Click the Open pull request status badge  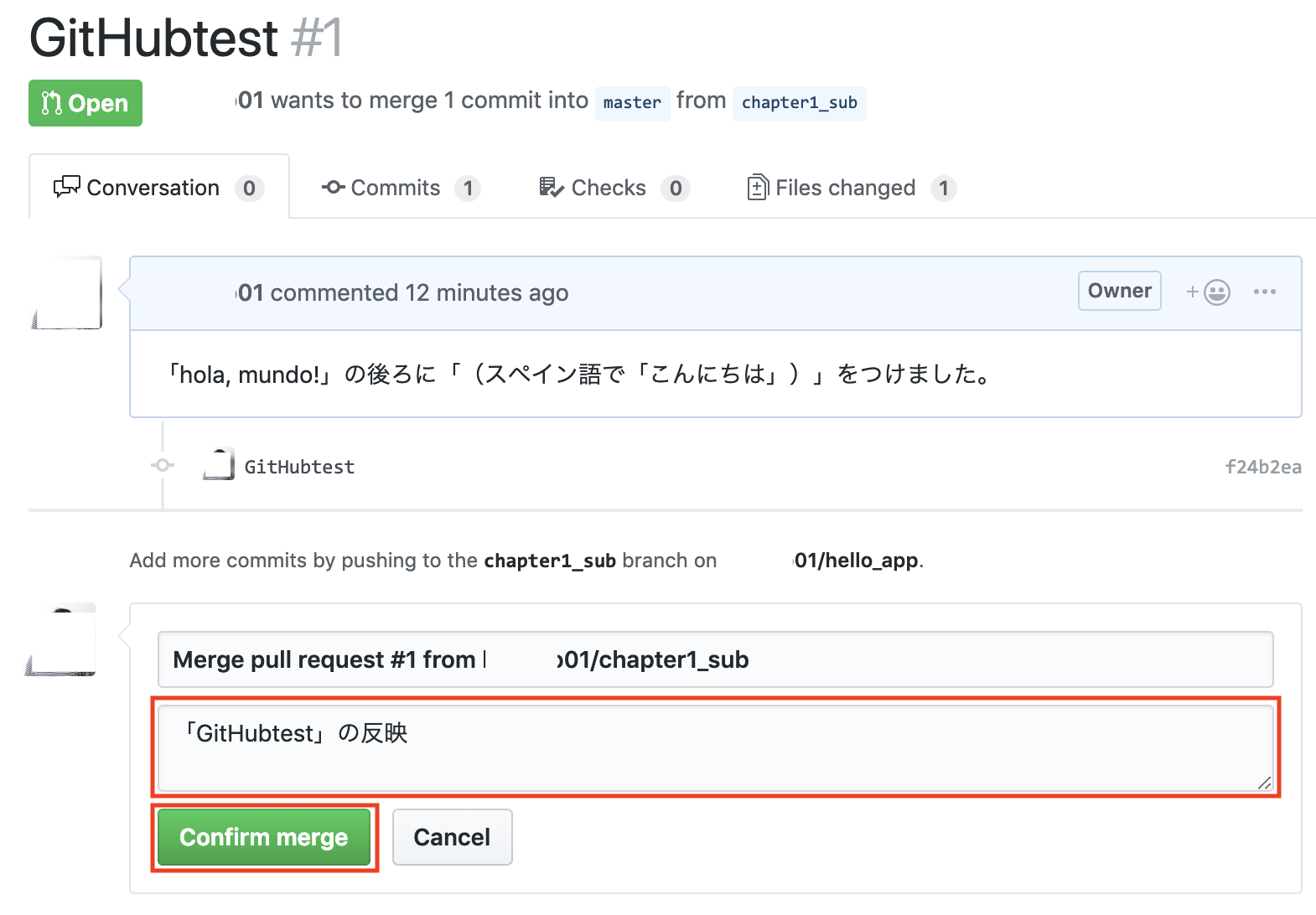(x=85, y=103)
